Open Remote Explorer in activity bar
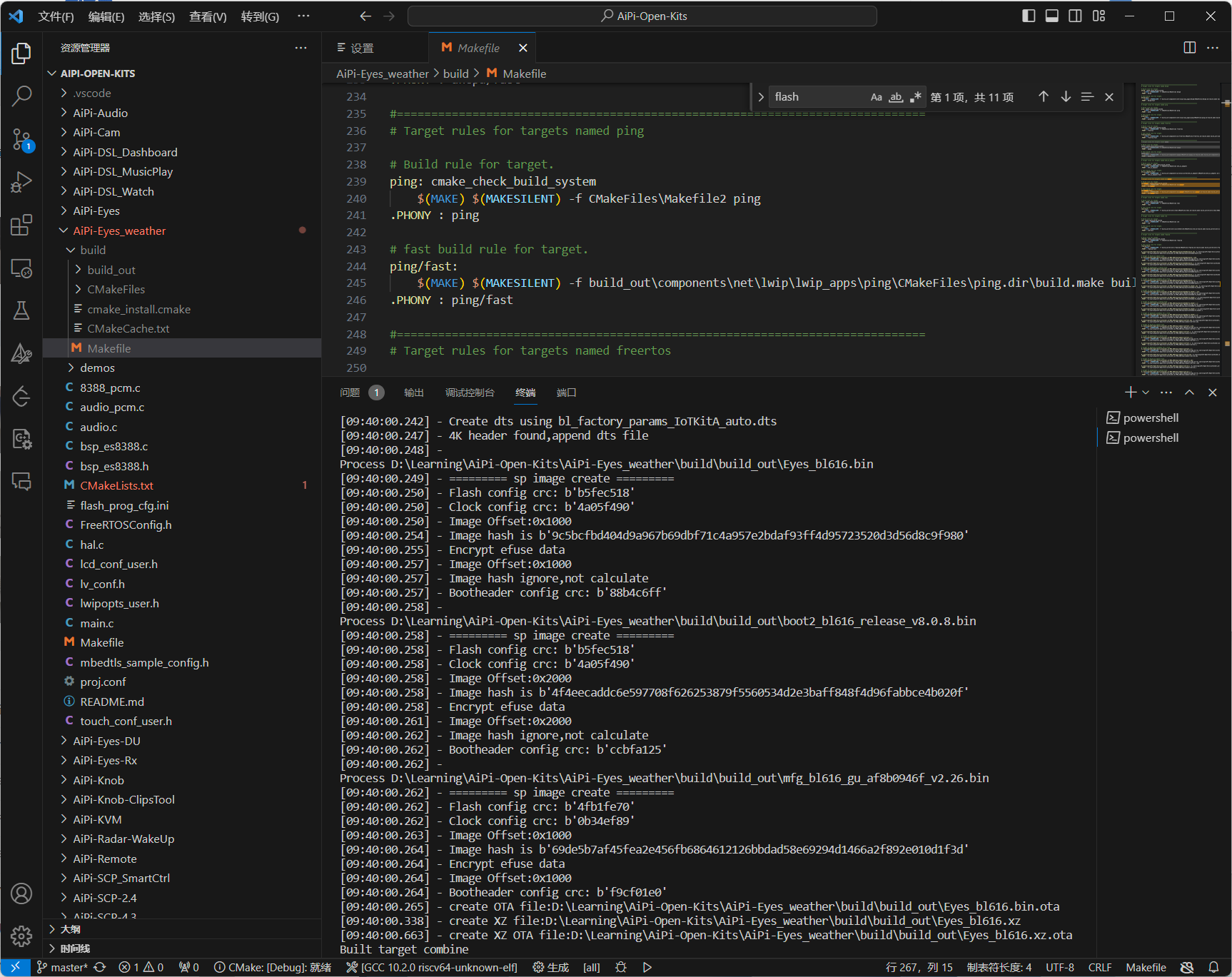The width and height of the screenshot is (1232, 977). coord(21,268)
